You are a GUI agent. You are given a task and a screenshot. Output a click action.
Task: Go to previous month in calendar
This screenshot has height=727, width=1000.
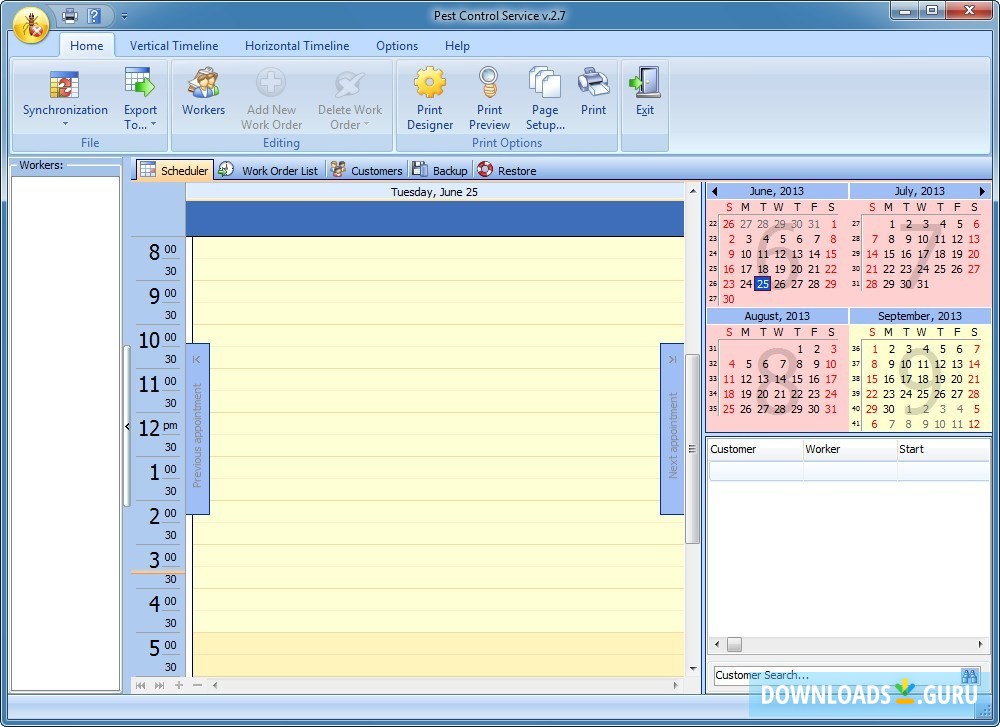[714, 191]
